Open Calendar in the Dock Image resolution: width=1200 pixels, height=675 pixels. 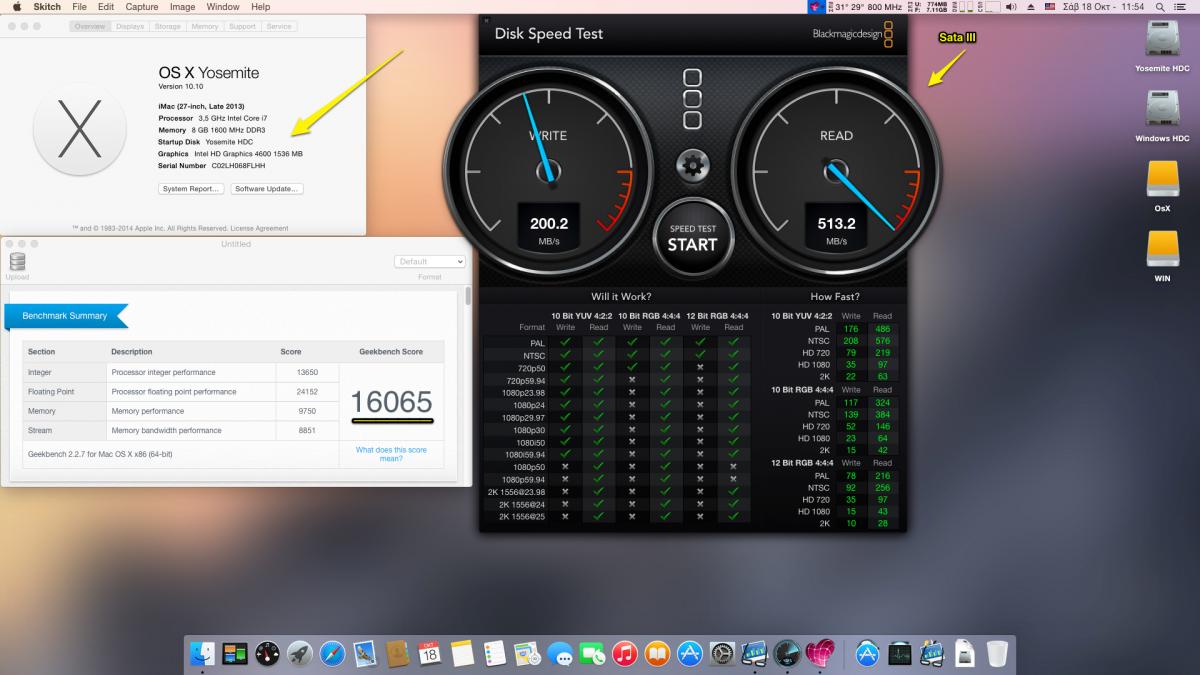click(429, 654)
